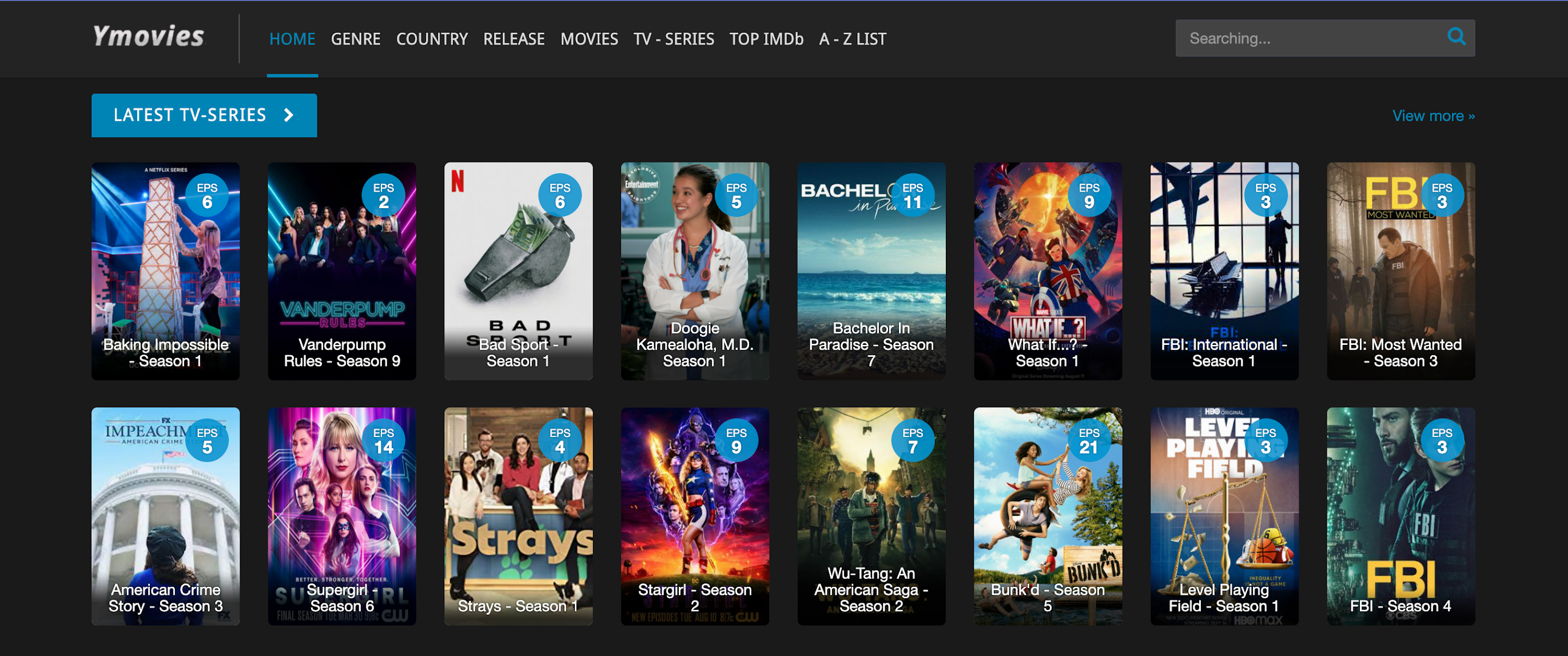Viewport: 1568px width, 656px height.
Task: Click the search magnifier icon
Action: 1456,37
